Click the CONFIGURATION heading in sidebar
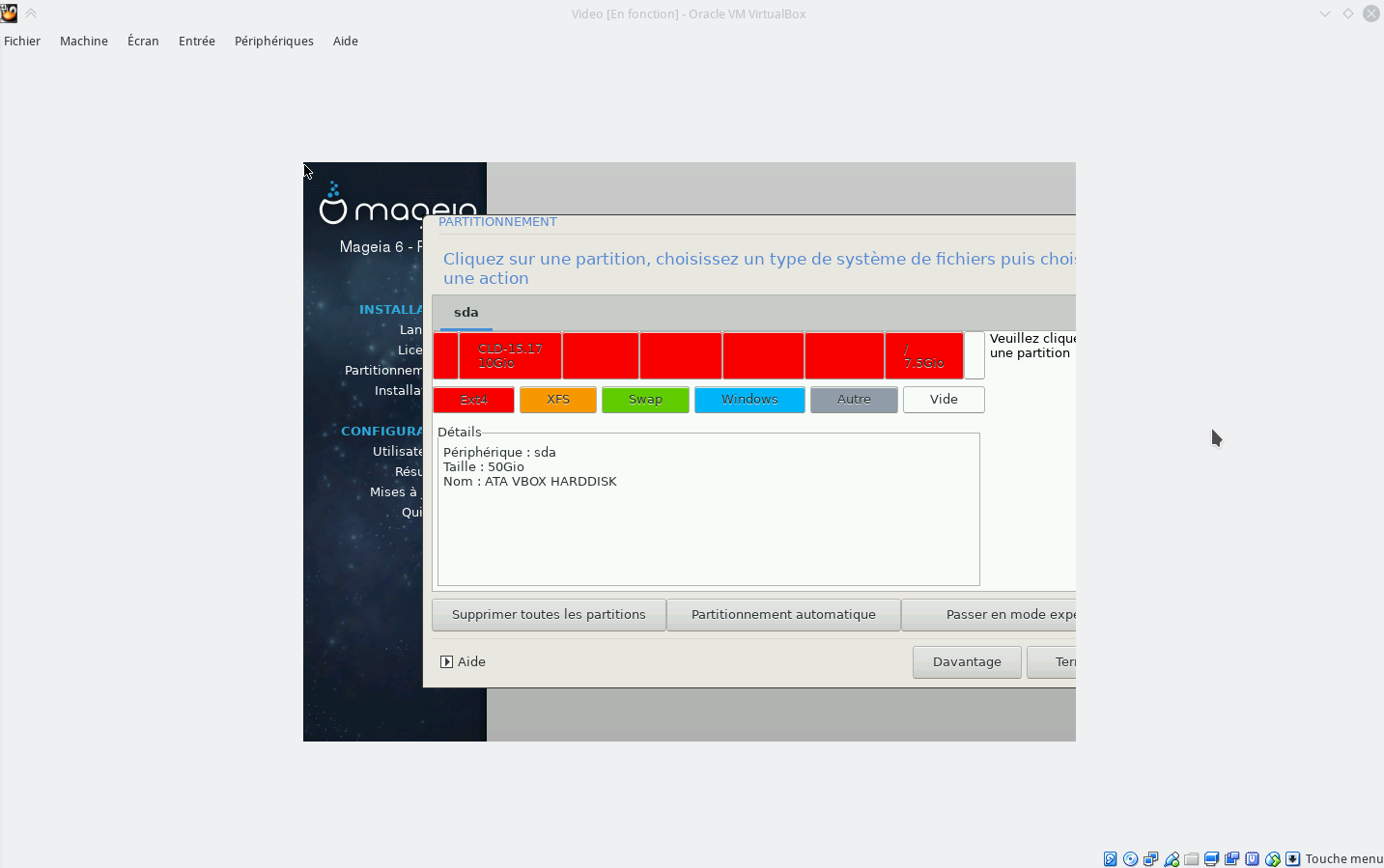This screenshot has height=868, width=1384. (x=381, y=431)
